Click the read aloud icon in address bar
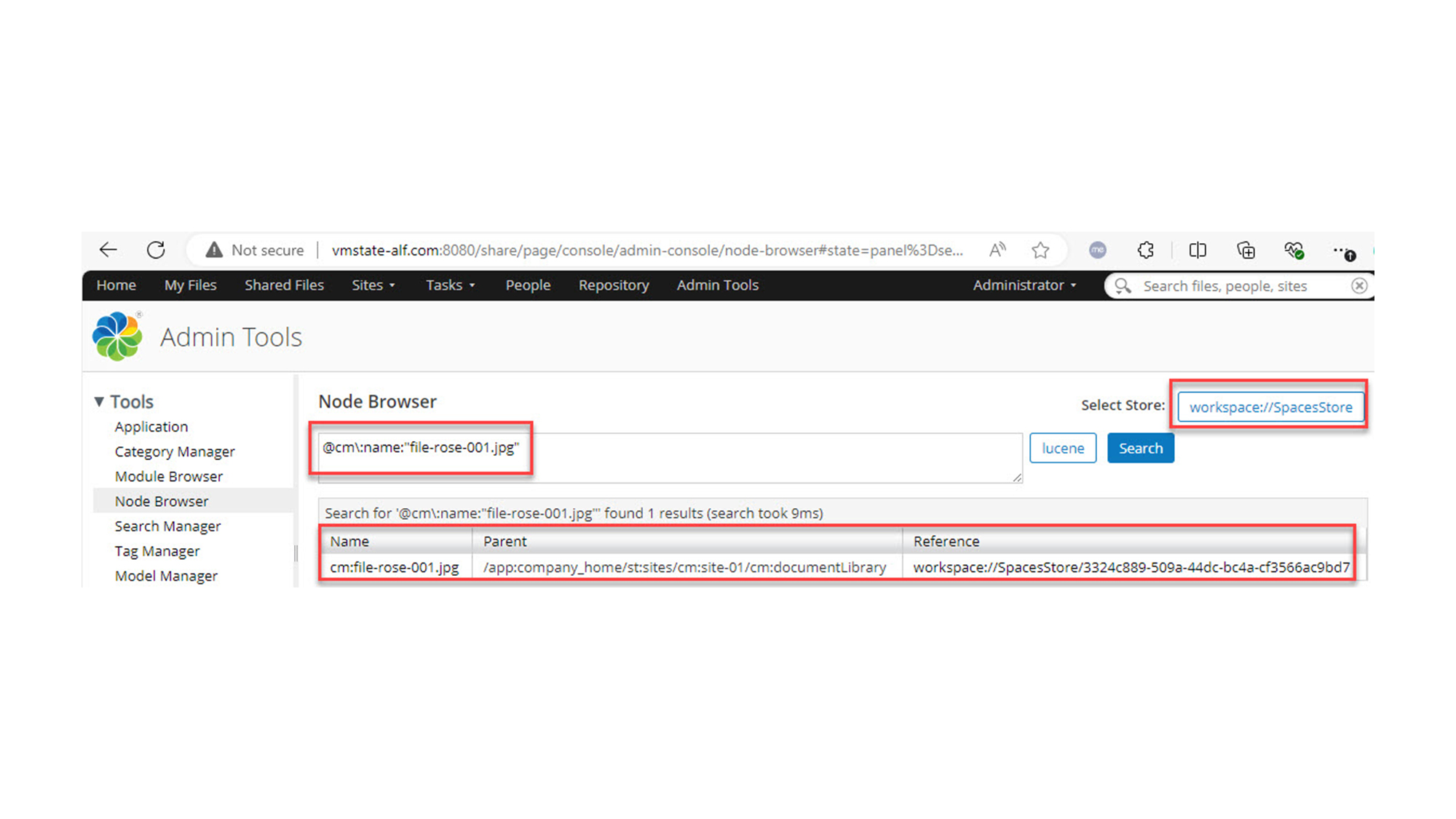This screenshot has height=819, width=1456. [x=997, y=250]
